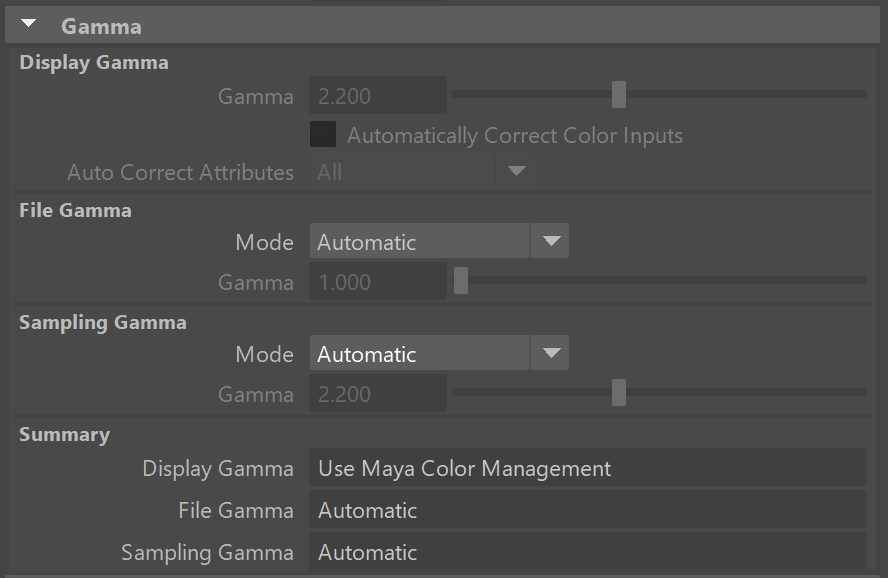Click the Sampling Gamma section heading

(103, 323)
